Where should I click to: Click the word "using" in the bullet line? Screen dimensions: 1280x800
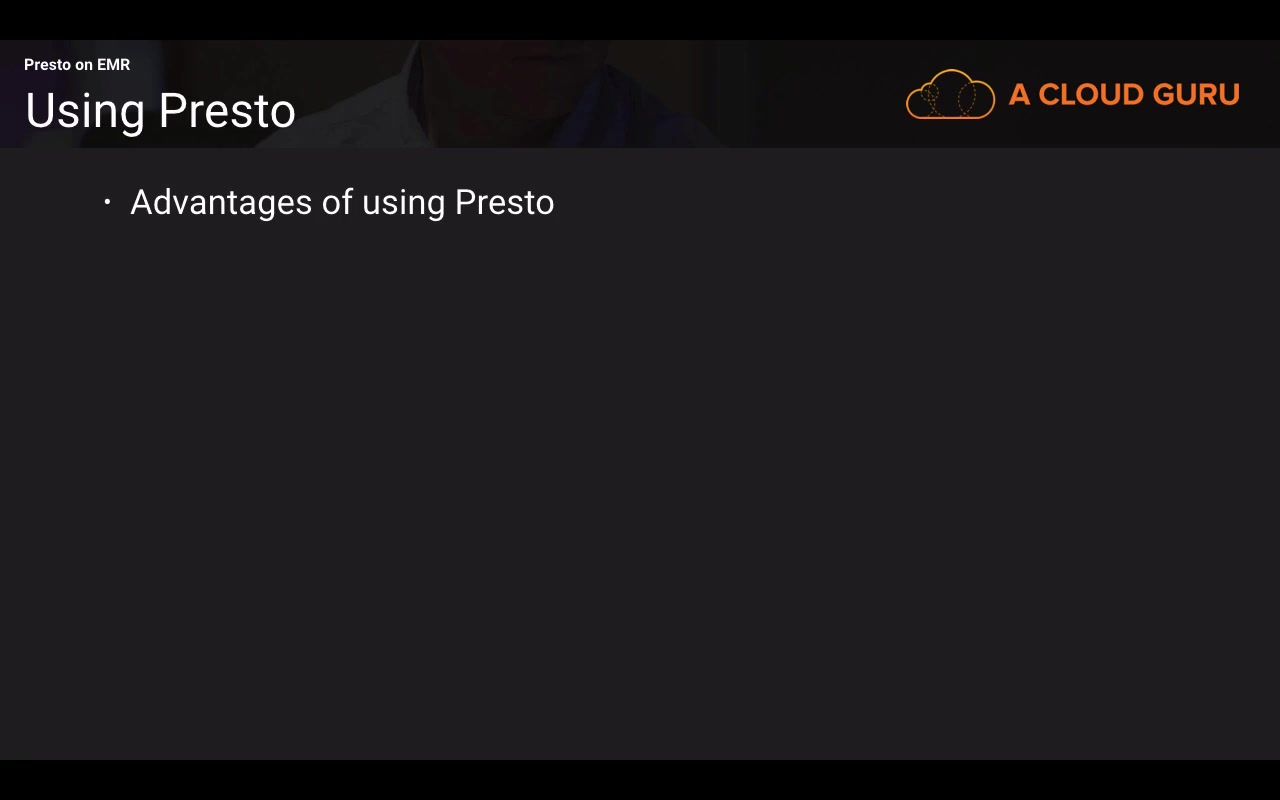coord(403,203)
